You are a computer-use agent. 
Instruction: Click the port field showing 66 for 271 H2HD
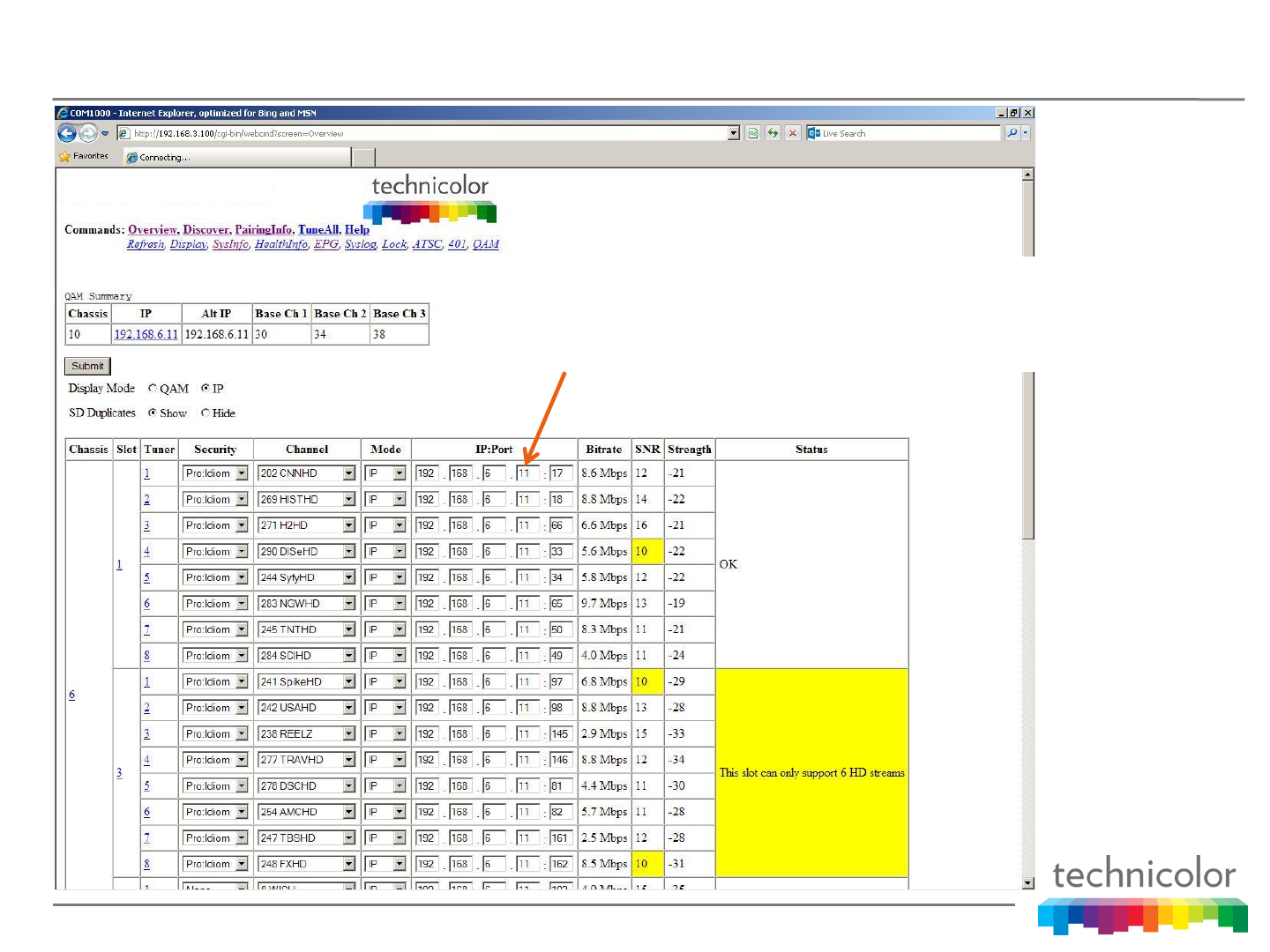click(x=561, y=525)
